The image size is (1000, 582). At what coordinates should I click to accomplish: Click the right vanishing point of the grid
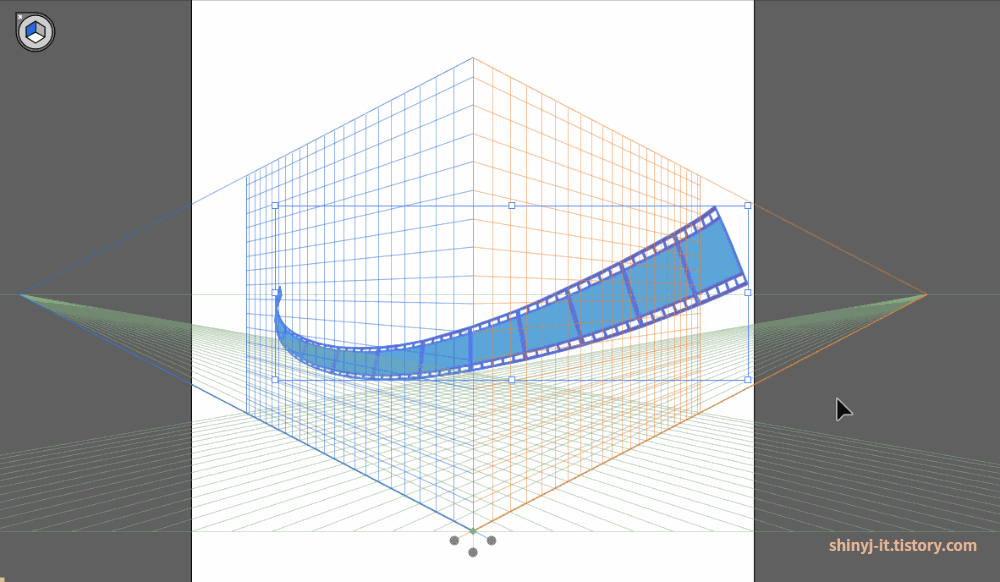point(926,295)
